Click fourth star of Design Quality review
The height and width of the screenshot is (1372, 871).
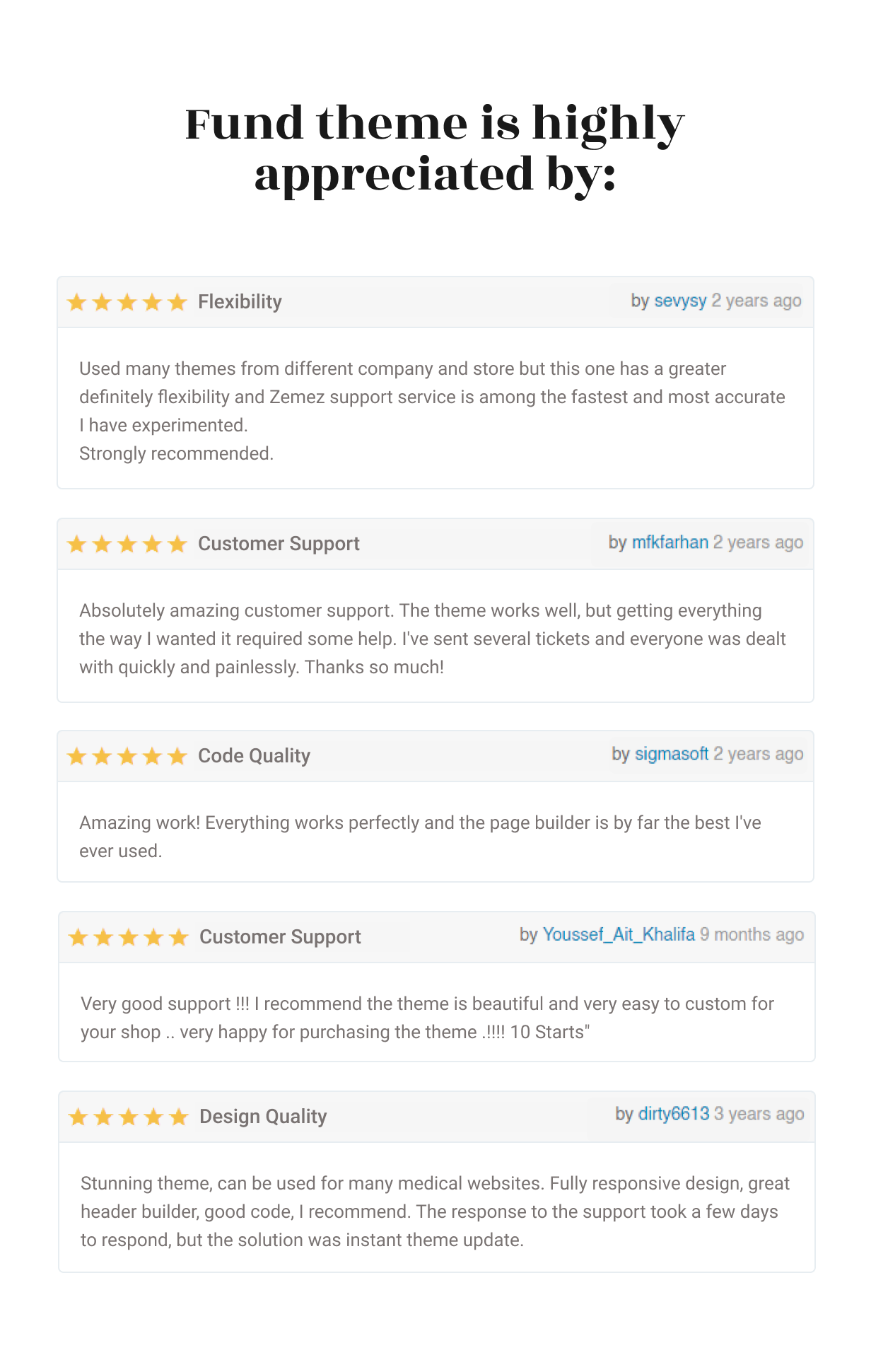click(153, 1117)
